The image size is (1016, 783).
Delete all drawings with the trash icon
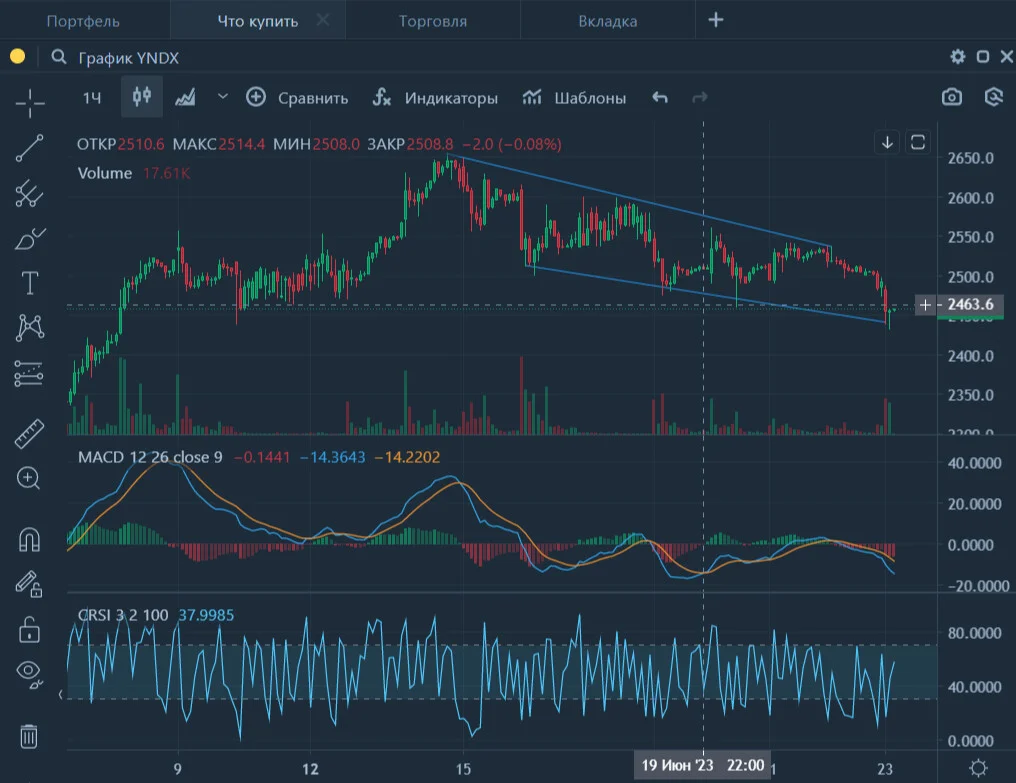tap(29, 736)
